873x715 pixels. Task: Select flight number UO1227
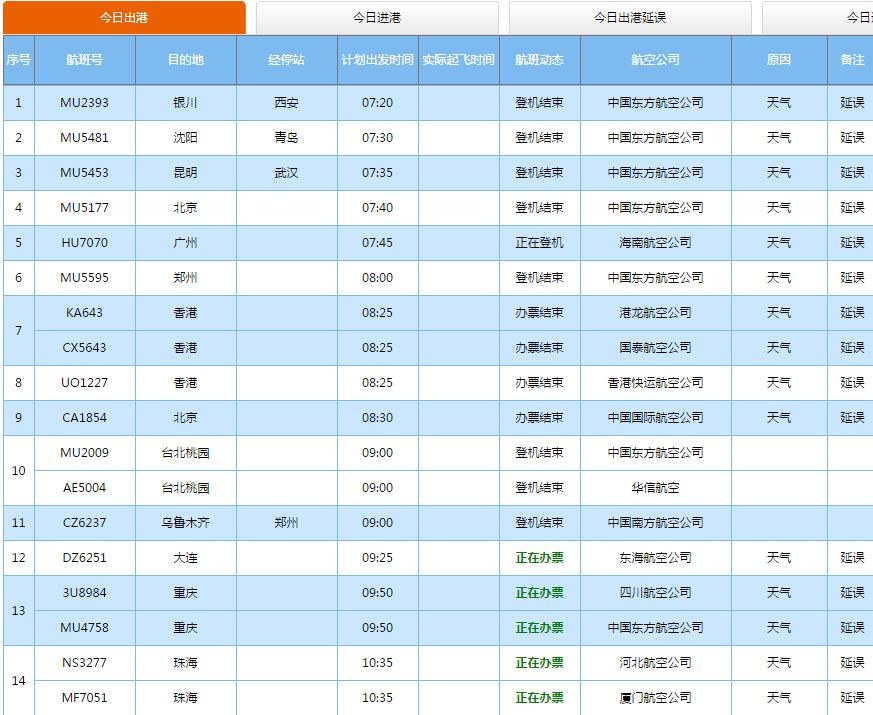85,383
